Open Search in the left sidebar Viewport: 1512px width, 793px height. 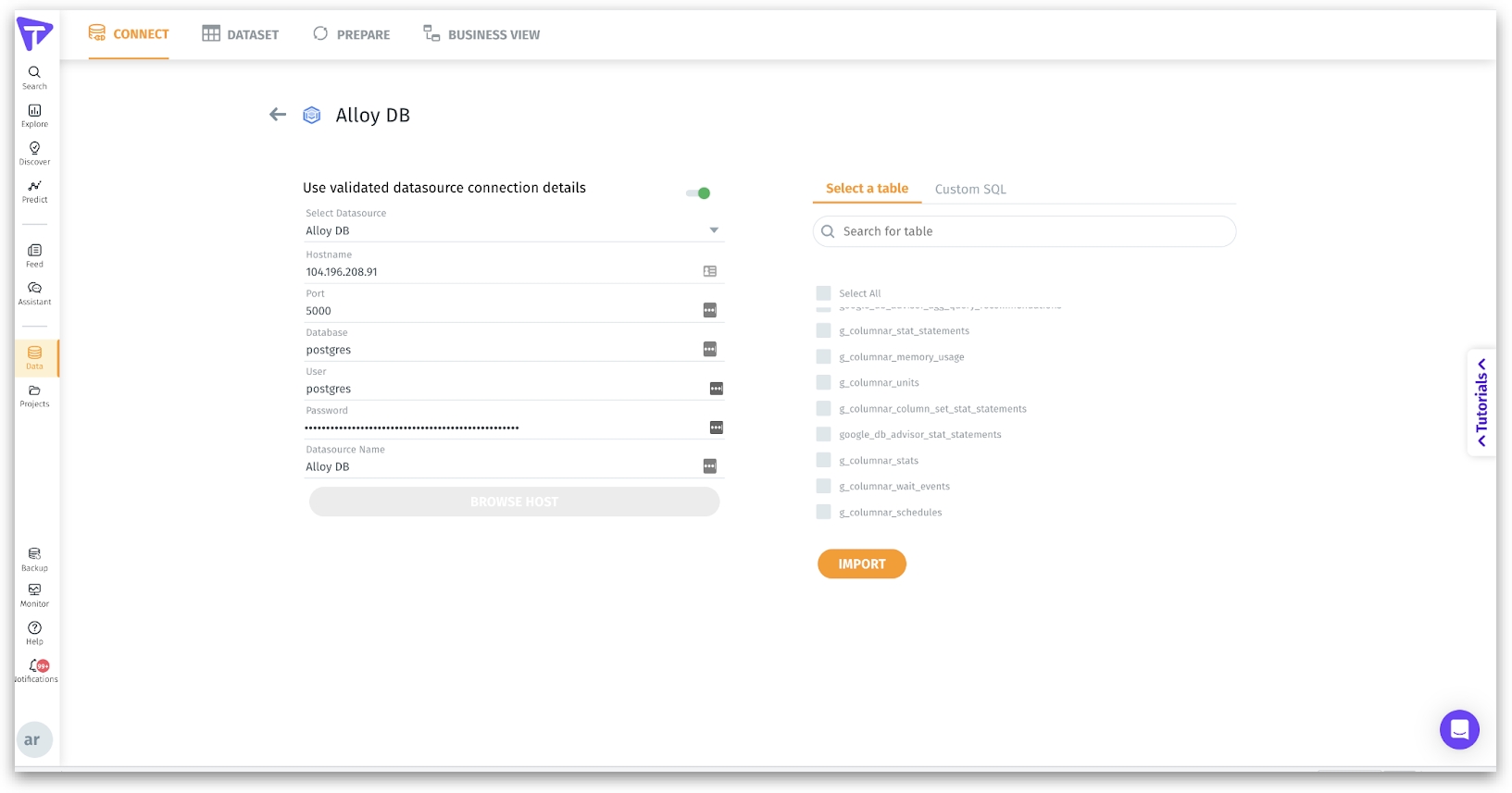[34, 78]
